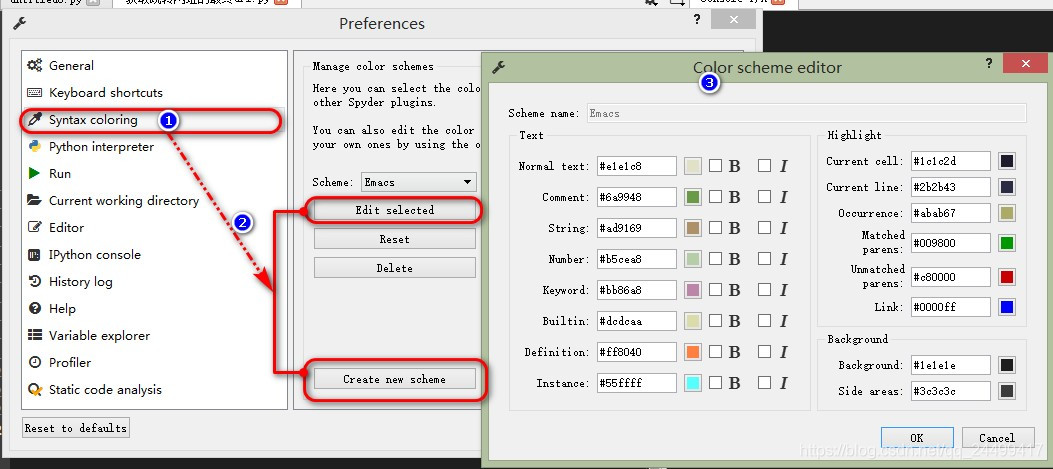Click the Syntax coloring eyedropper icon
The height and width of the screenshot is (469, 1053).
(34, 120)
